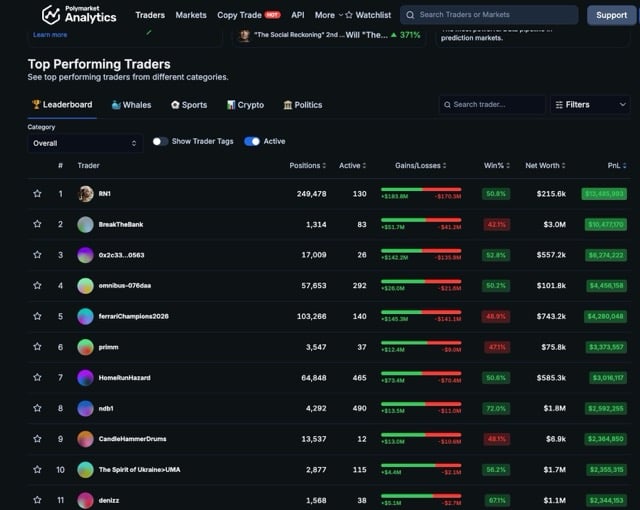This screenshot has height=510, width=640.
Task: Switch to the Politics tab
Action: 303,105
